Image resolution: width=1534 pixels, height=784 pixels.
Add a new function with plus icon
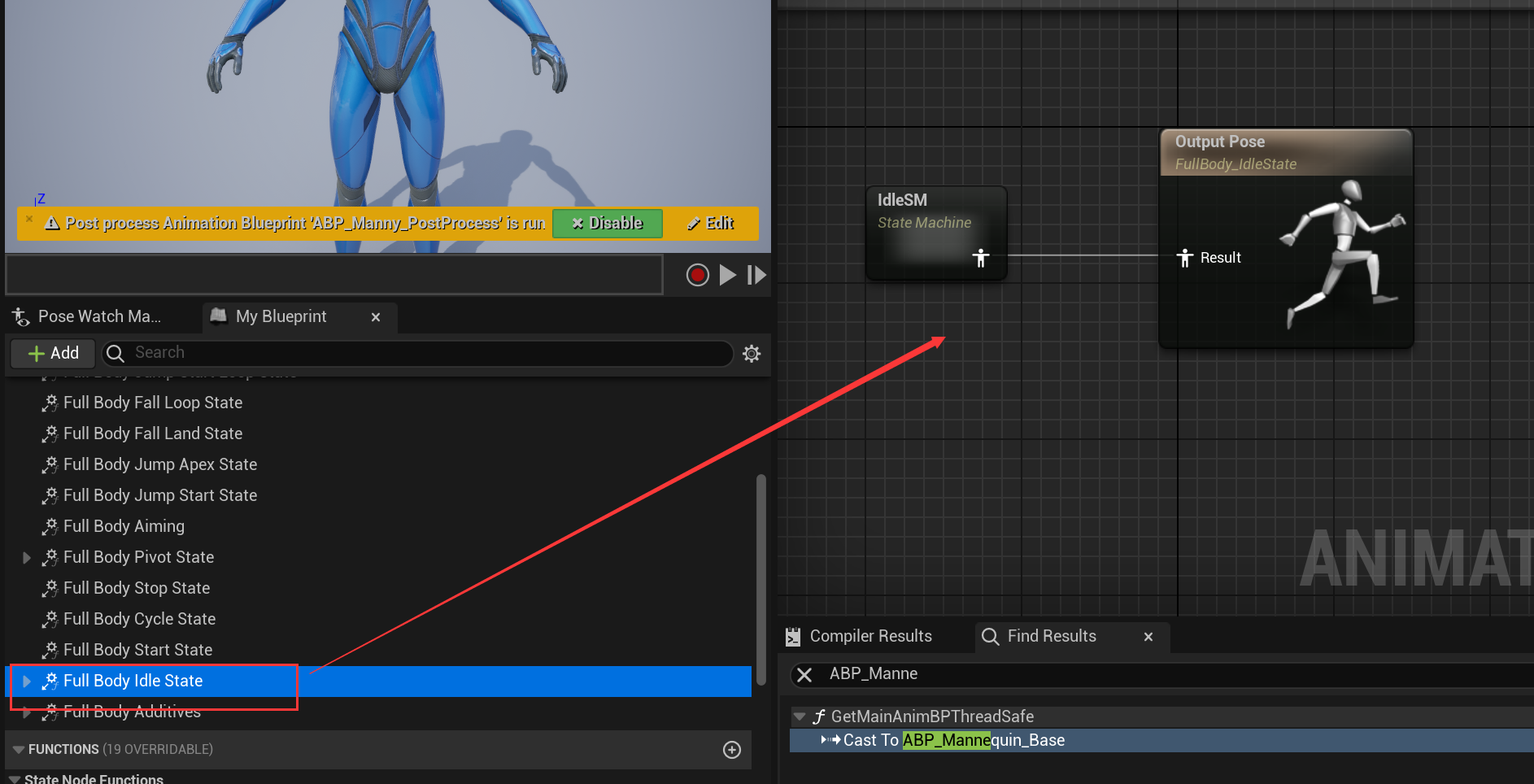pos(731,750)
